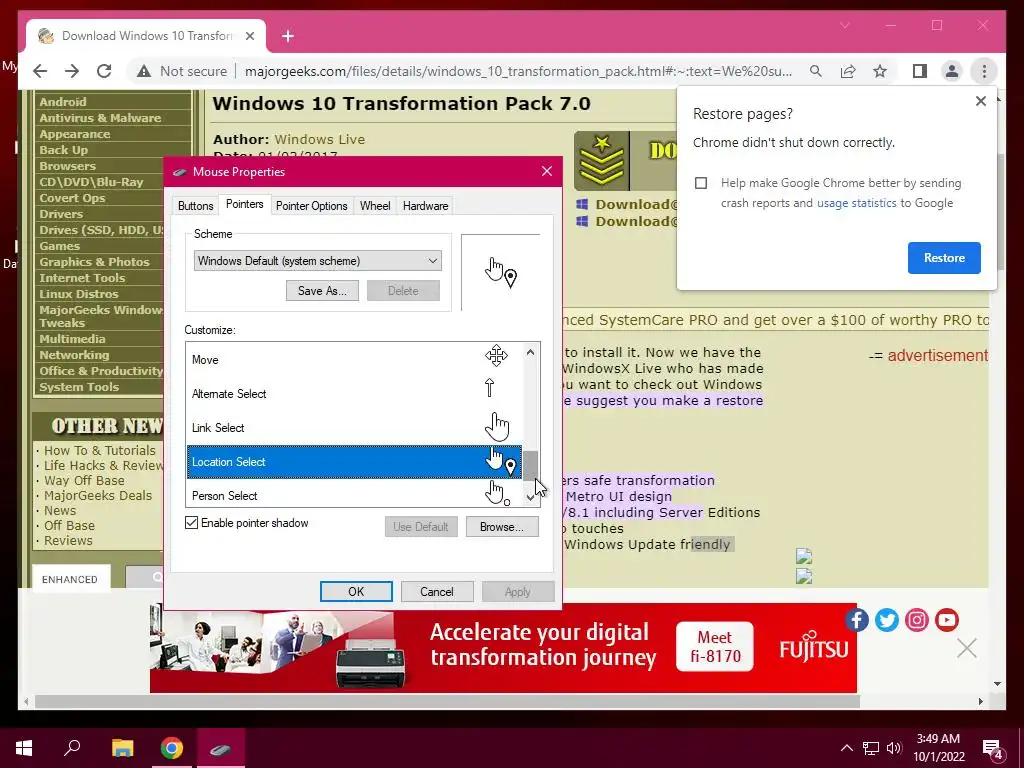Open Antivirus & Malware category

100,118
